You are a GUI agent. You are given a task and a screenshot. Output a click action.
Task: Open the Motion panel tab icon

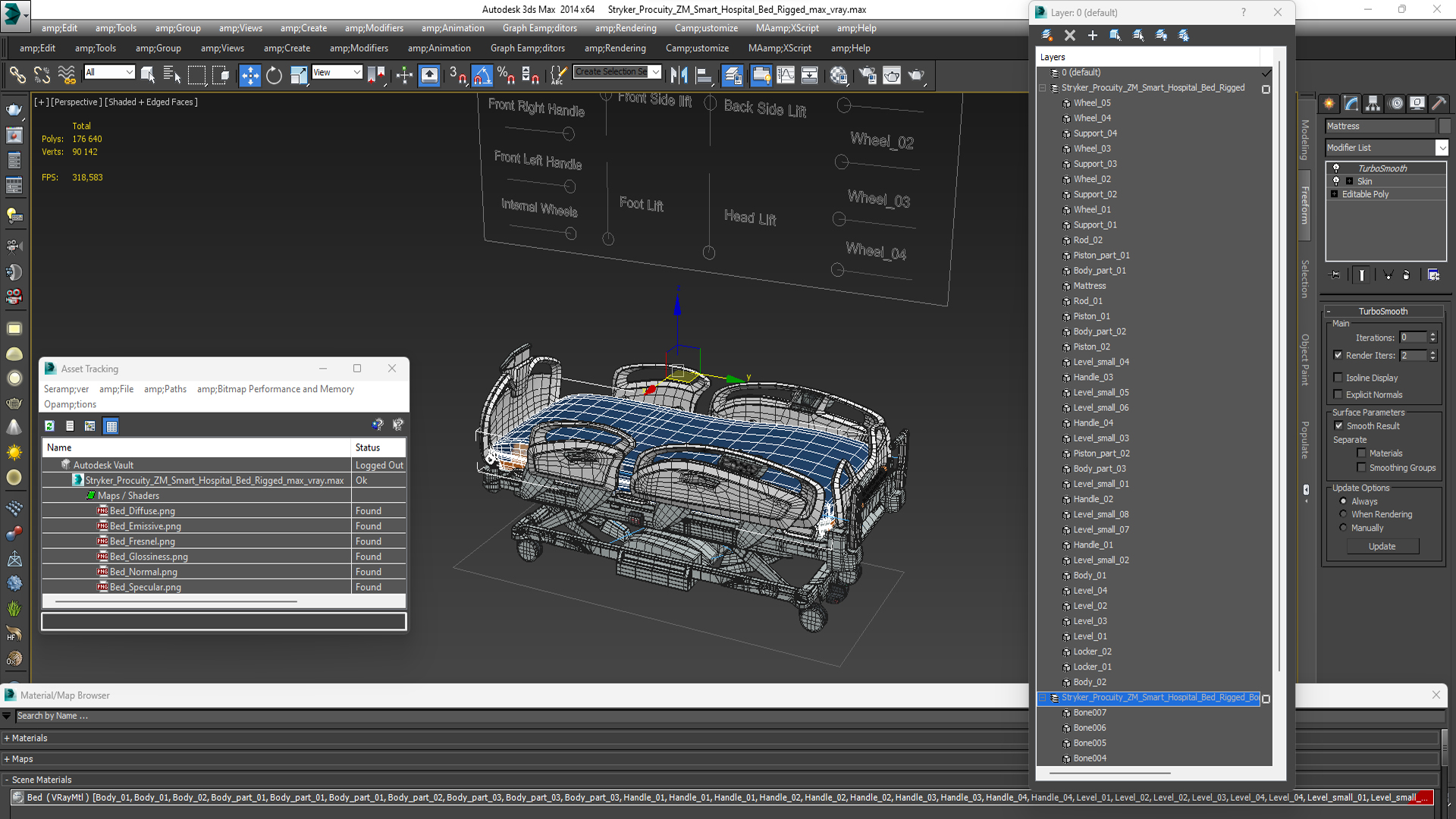point(1395,103)
